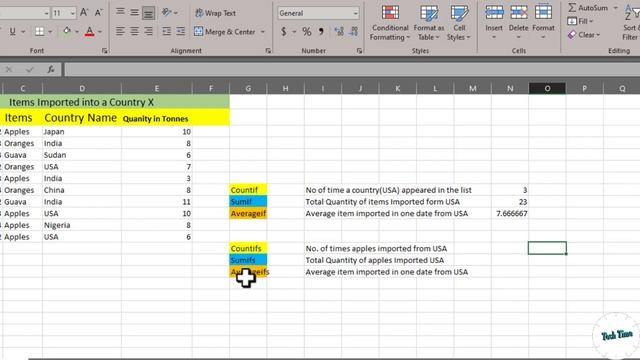Click into the formula bar
The width and height of the screenshot is (640, 360).
click(x=352, y=69)
